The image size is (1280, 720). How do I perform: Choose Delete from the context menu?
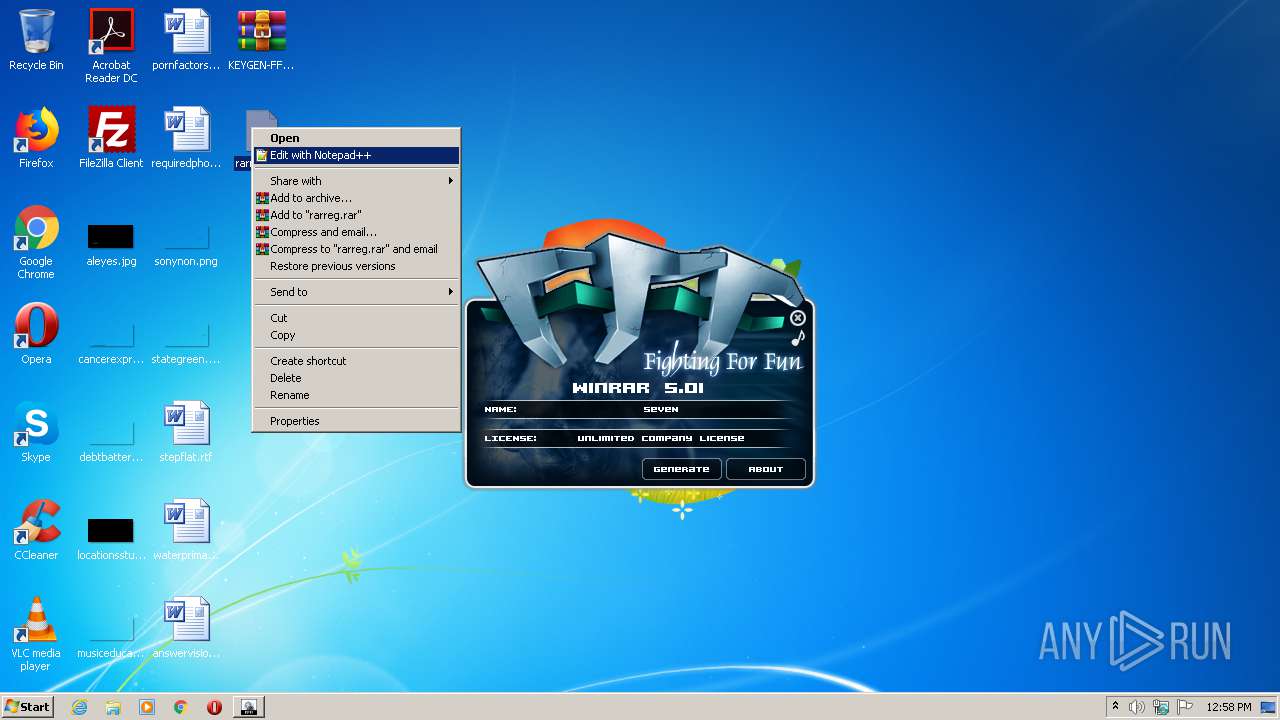pos(356,378)
